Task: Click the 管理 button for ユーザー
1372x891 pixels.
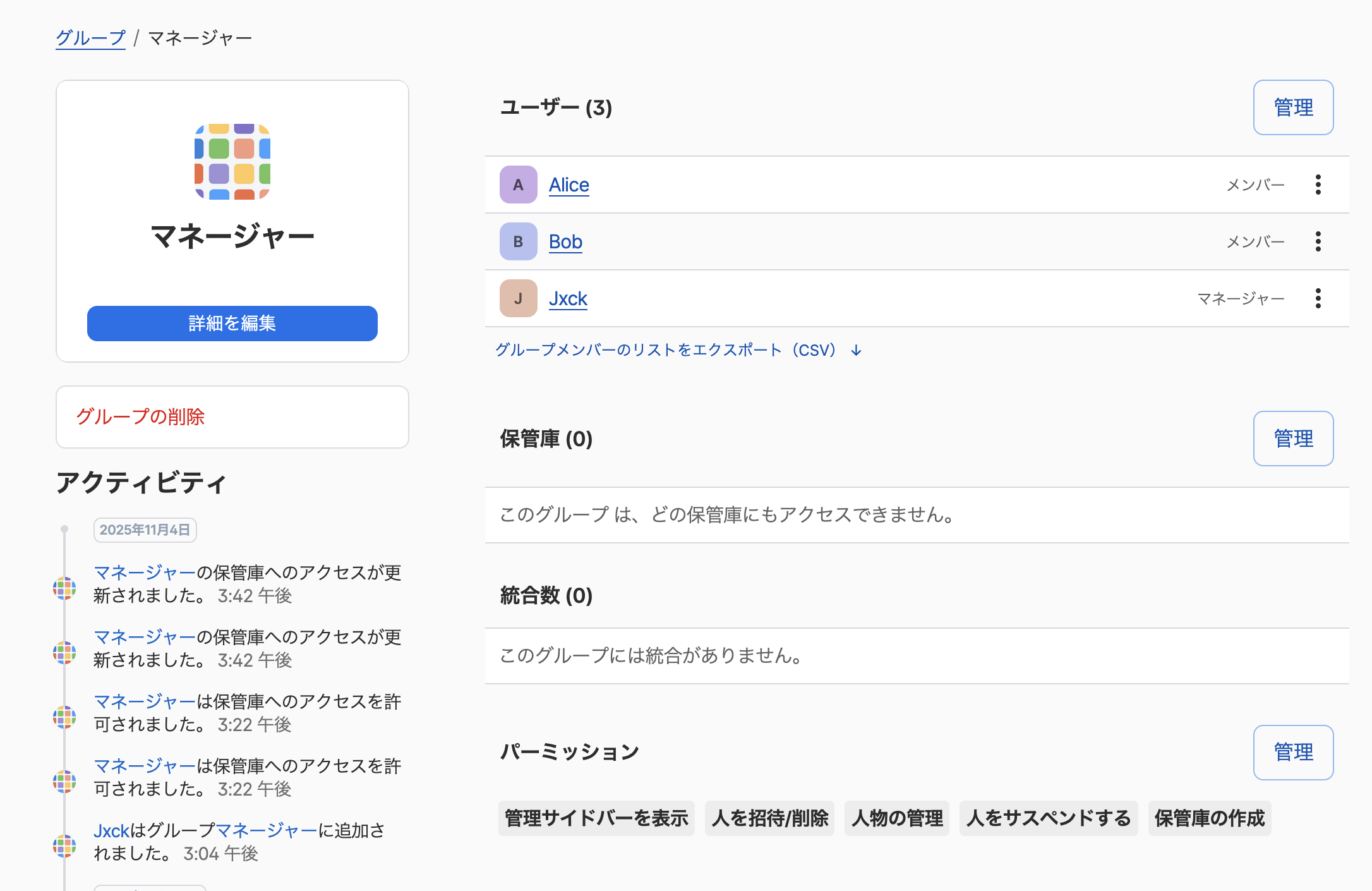Action: click(1292, 107)
